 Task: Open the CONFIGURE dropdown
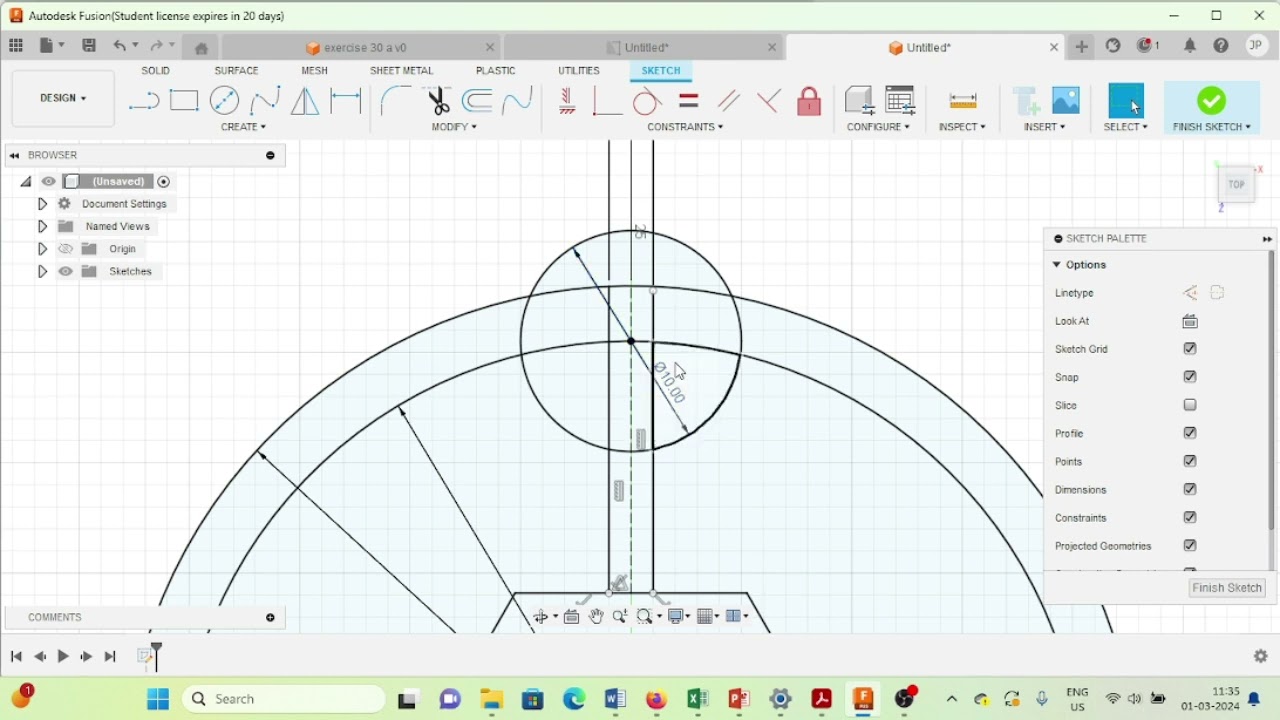[878, 127]
